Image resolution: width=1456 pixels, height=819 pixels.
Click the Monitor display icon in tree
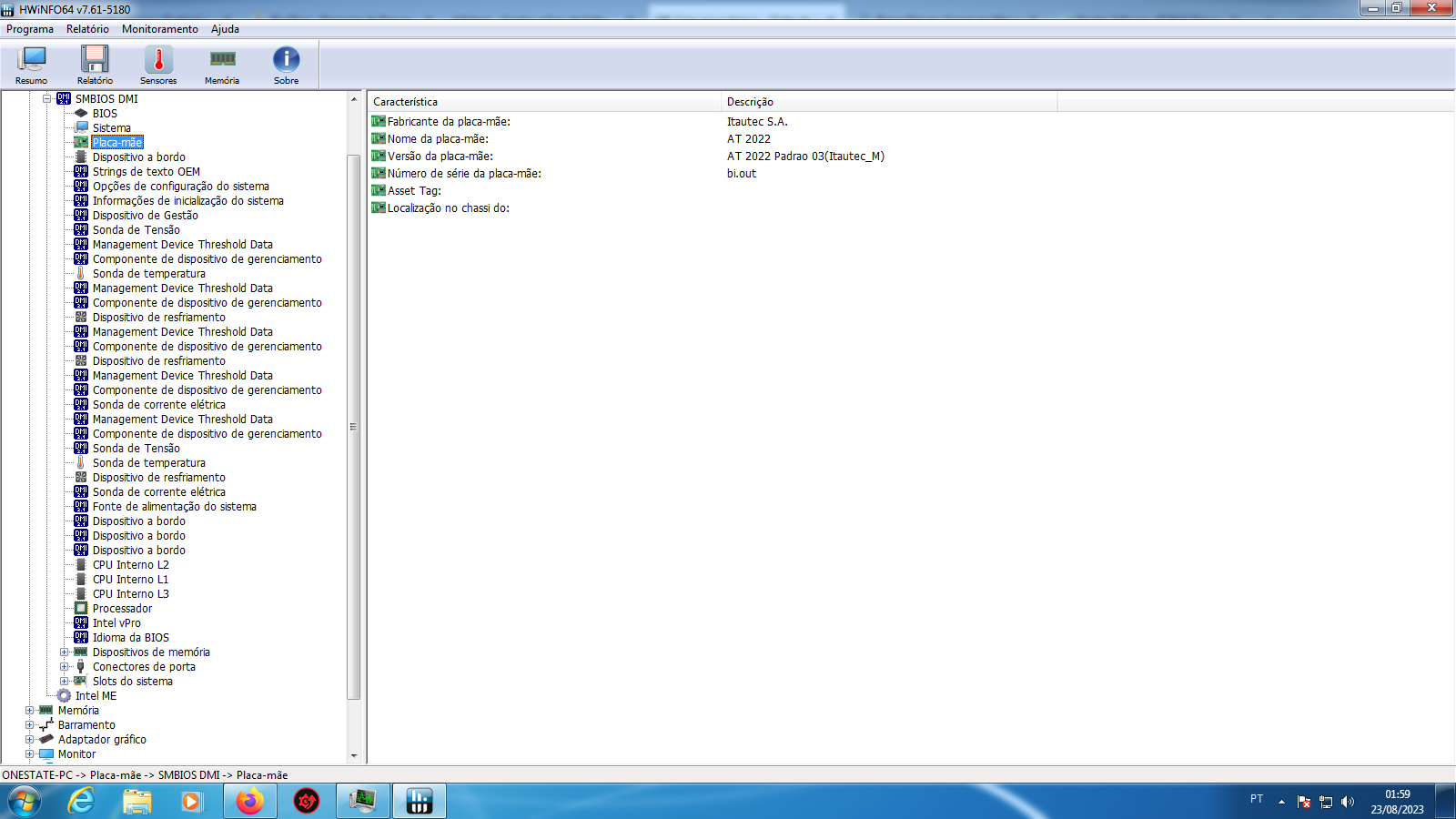click(46, 754)
